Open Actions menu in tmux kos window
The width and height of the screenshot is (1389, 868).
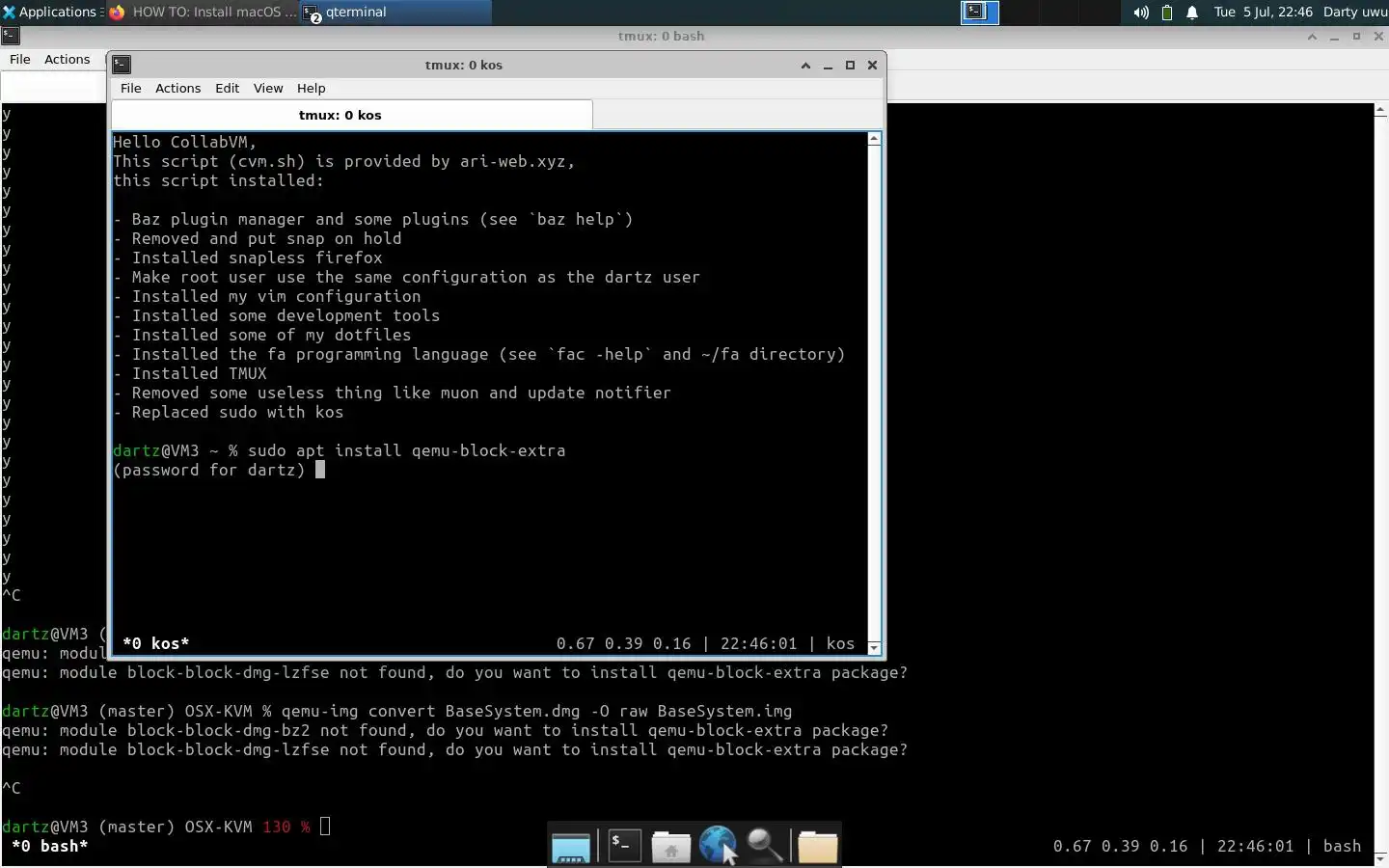[x=178, y=88]
